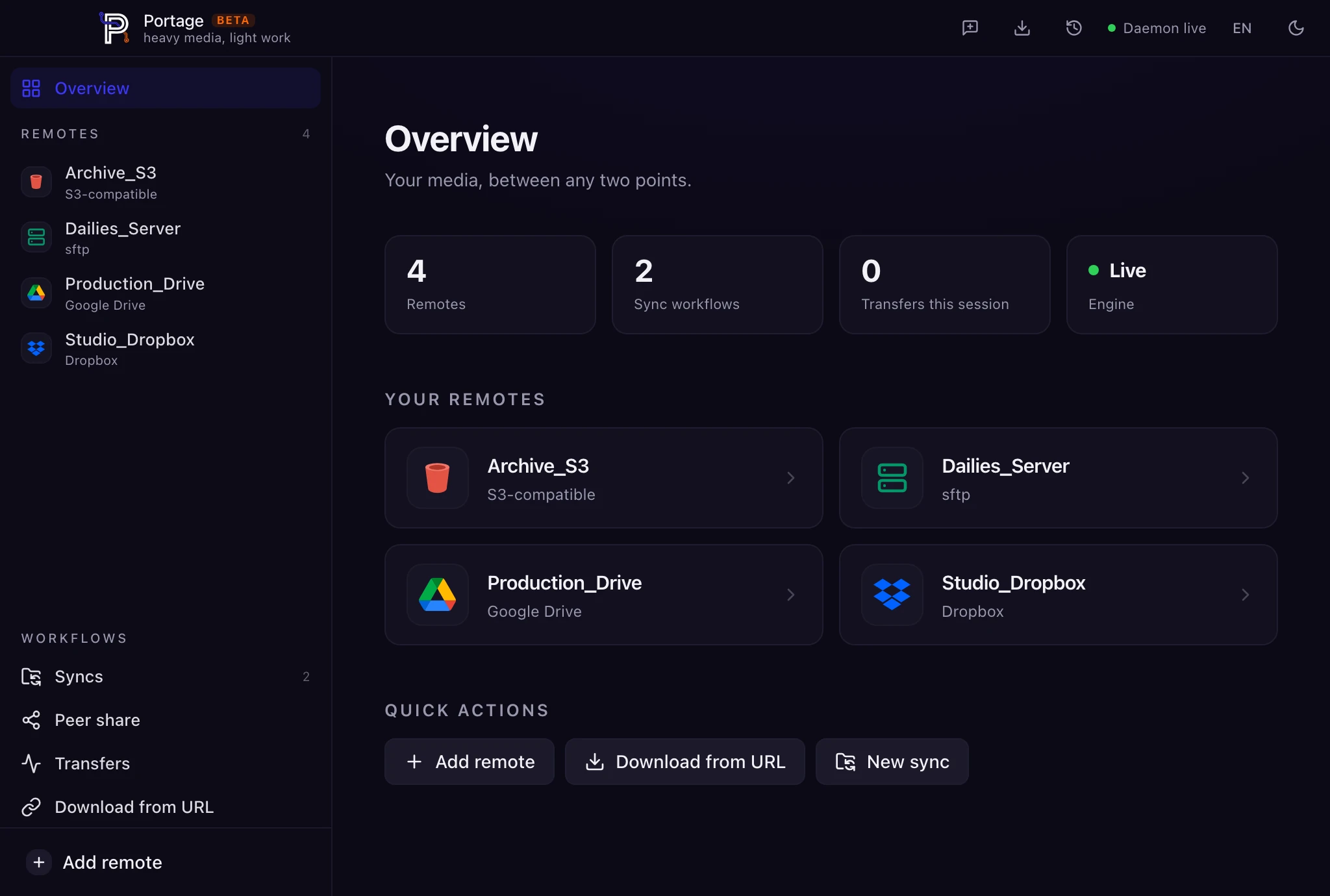Click the Portage logo icon
The image size is (1330, 896).
(x=114, y=28)
